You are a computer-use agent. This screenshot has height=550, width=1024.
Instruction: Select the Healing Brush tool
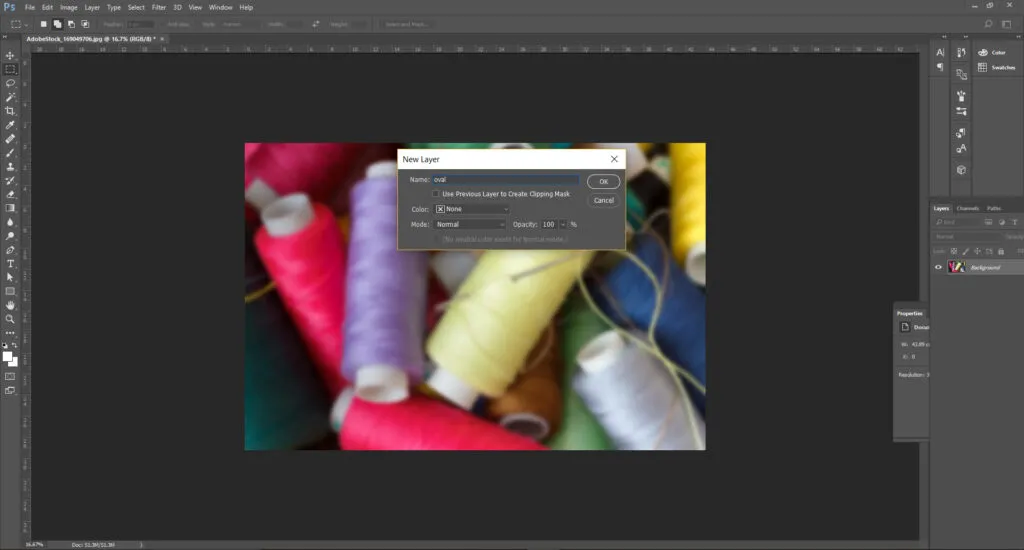pyautogui.click(x=10, y=138)
